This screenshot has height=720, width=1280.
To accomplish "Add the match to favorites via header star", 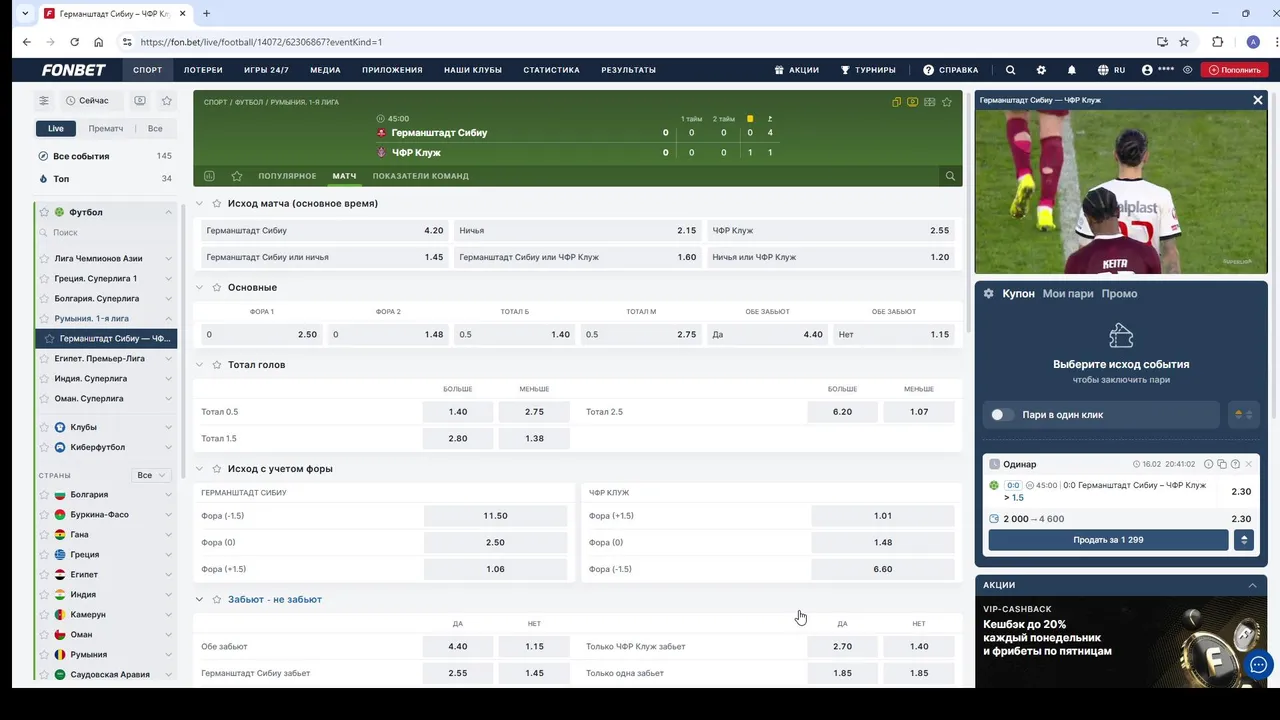I will pos(946,102).
